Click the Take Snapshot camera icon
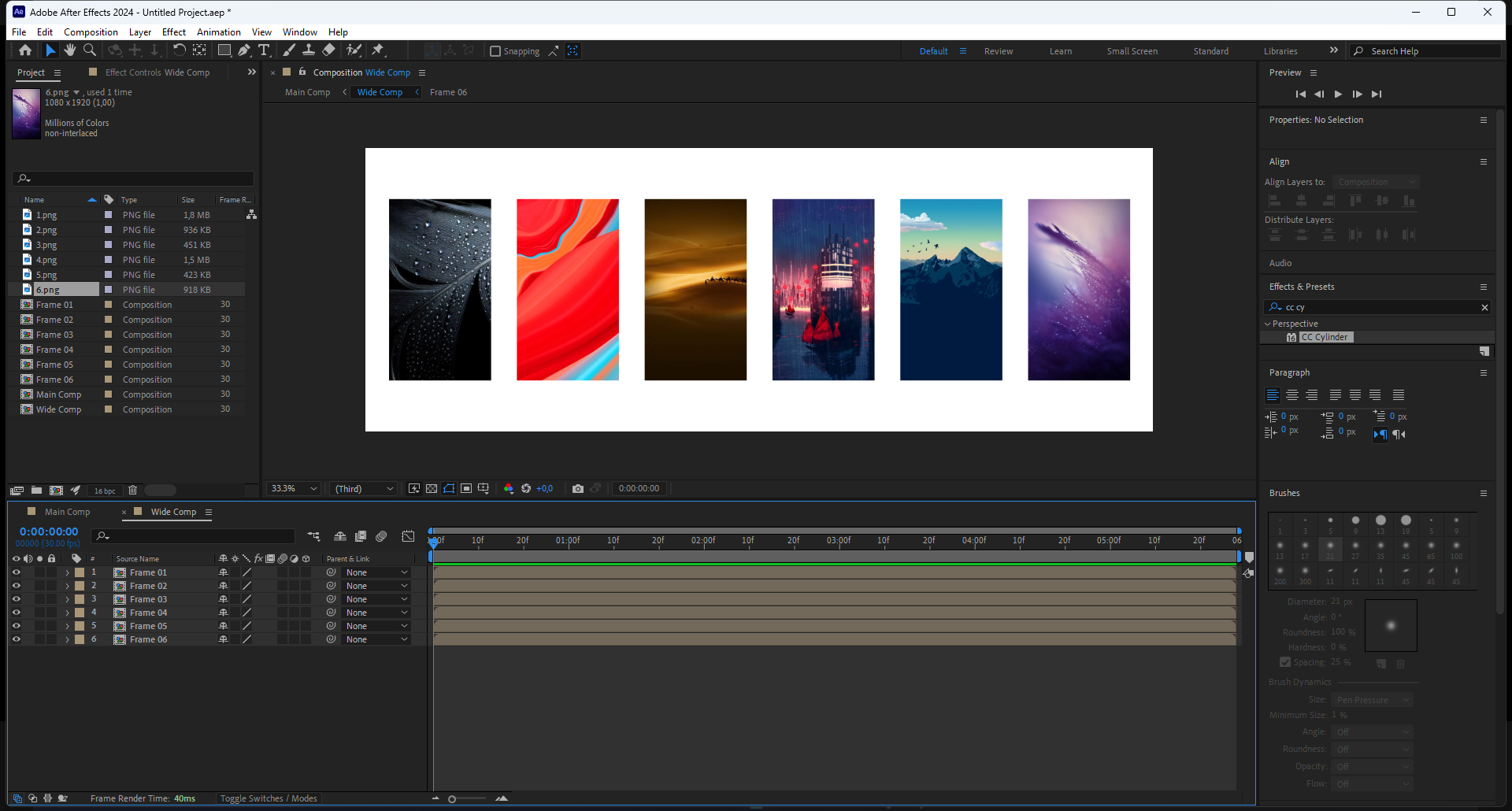The width and height of the screenshot is (1512, 811). 578,489
